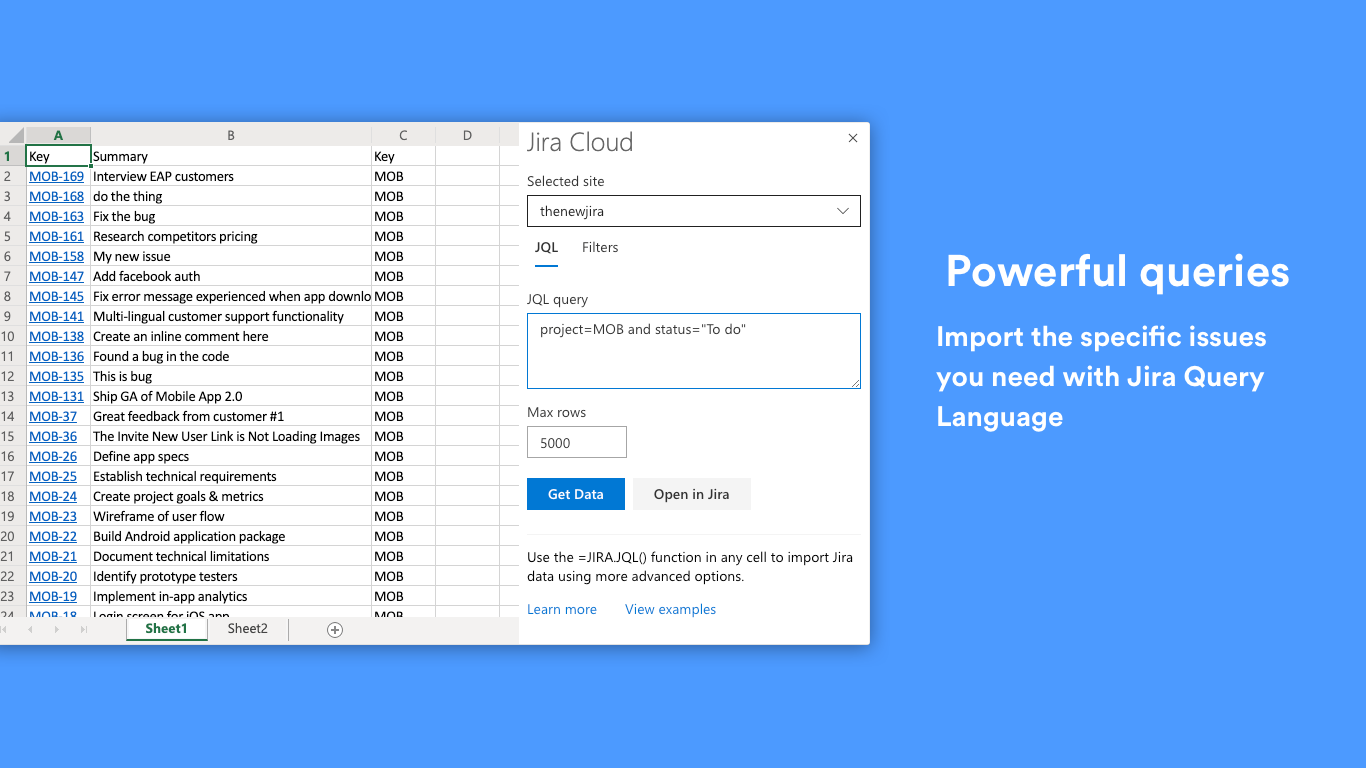This screenshot has height=768, width=1366.
Task: Select cell 'do the thing'
Action: click(231, 196)
